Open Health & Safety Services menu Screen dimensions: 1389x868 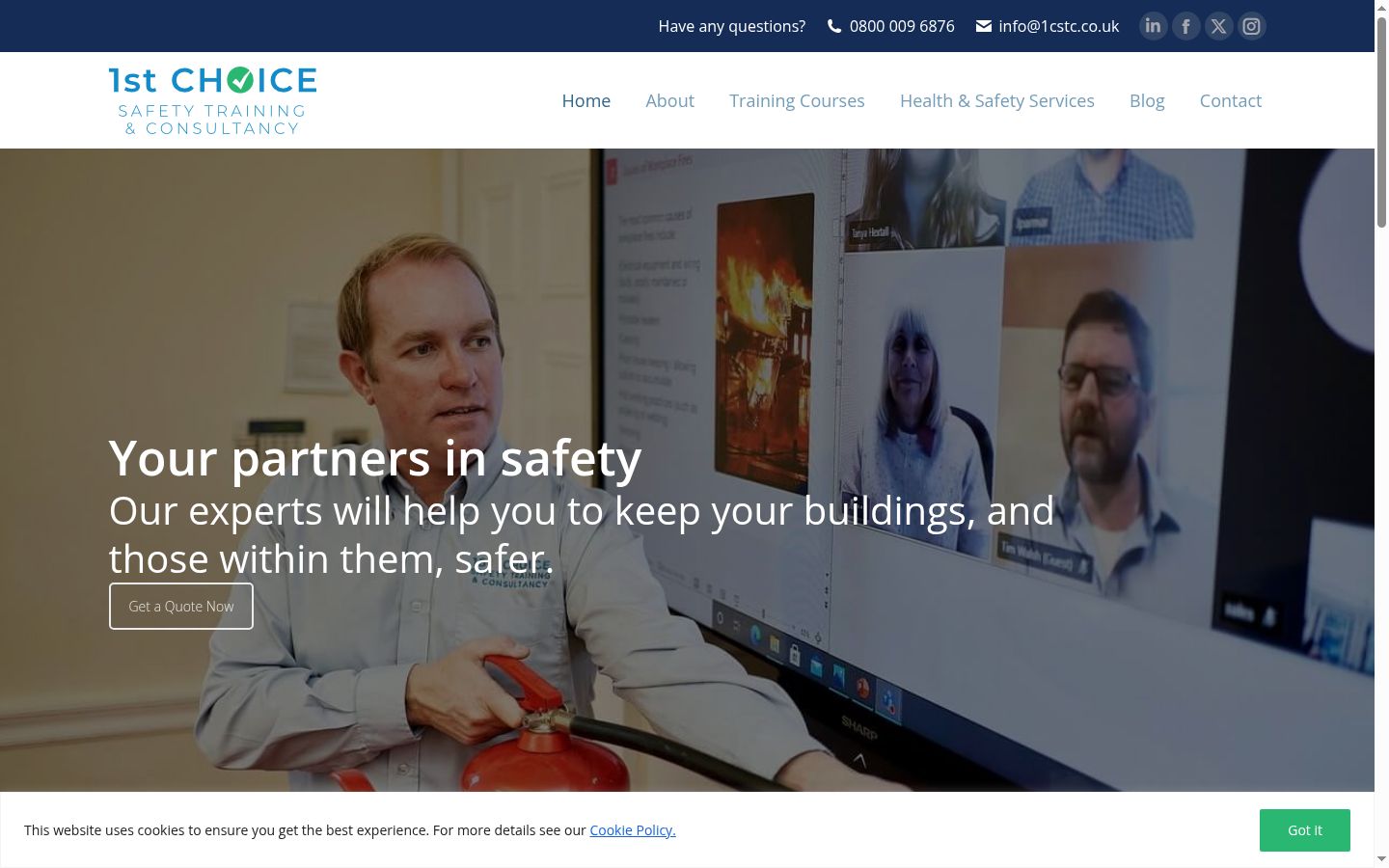(x=997, y=100)
